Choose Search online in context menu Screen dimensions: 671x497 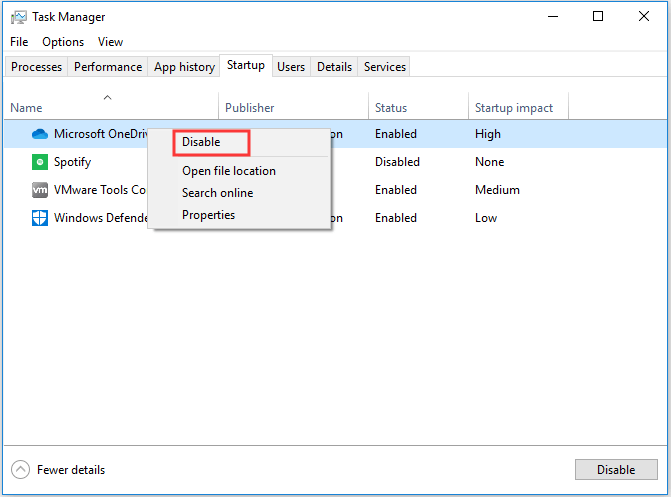pyautogui.click(x=217, y=193)
